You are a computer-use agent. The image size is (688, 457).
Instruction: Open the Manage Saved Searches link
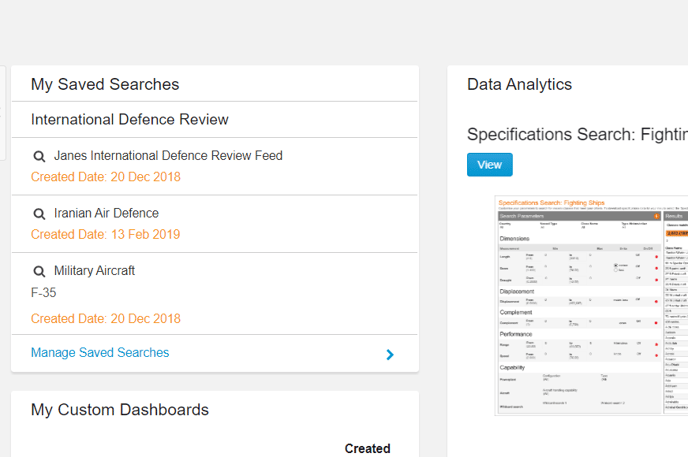(100, 353)
